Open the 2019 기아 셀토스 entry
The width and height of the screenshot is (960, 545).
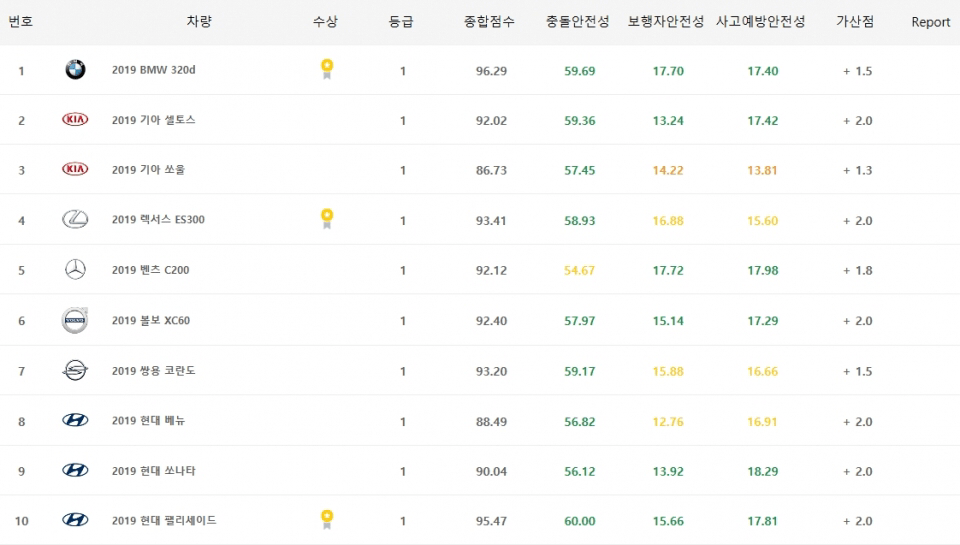click(x=154, y=120)
